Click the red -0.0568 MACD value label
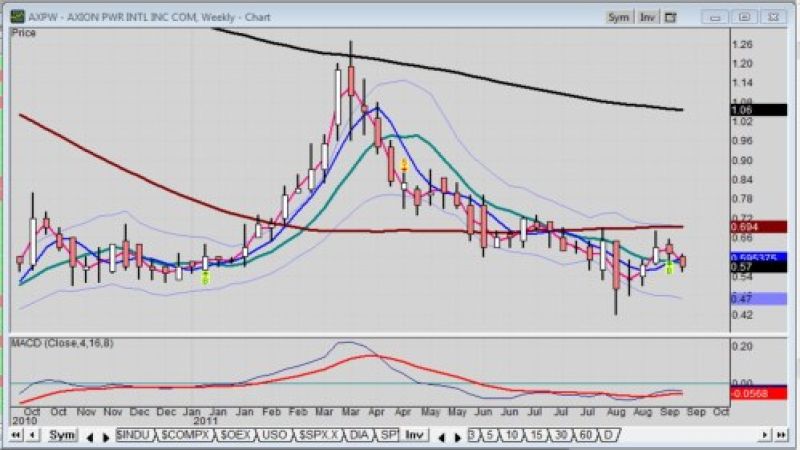800x450 pixels. tap(759, 393)
